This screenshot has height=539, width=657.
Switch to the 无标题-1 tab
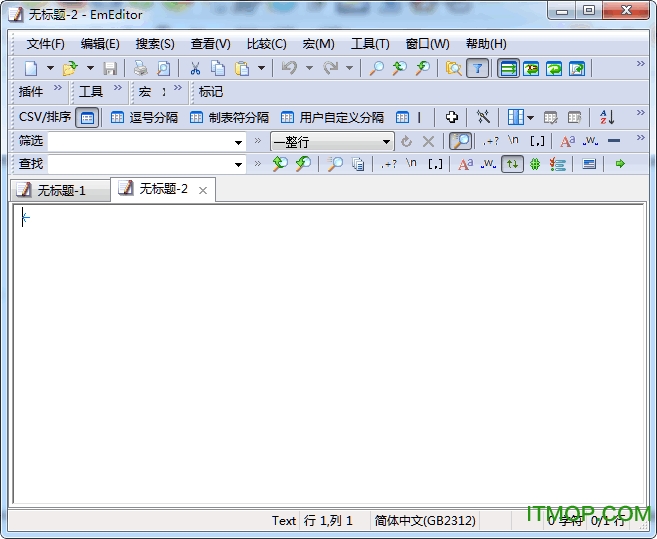[x=60, y=190]
